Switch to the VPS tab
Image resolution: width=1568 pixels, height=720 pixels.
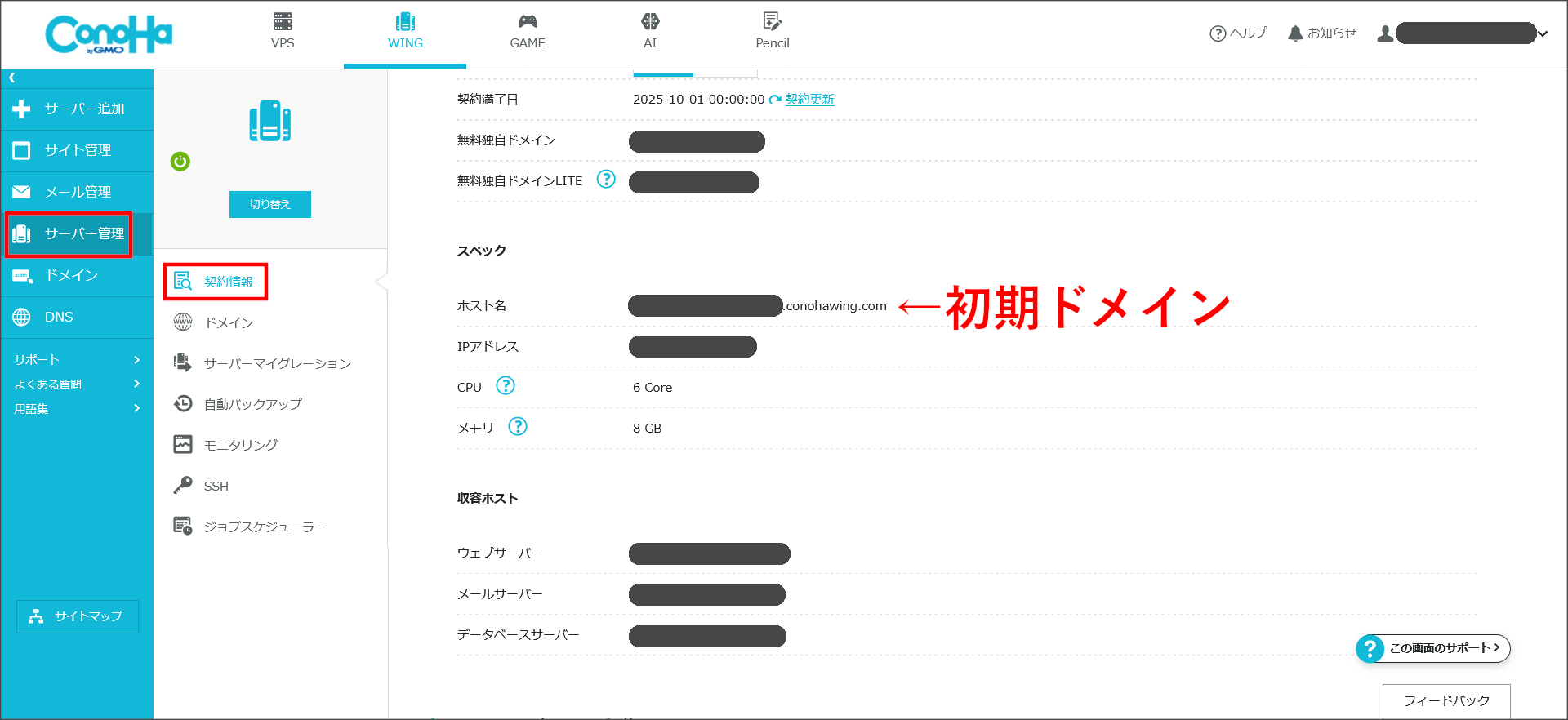283,32
